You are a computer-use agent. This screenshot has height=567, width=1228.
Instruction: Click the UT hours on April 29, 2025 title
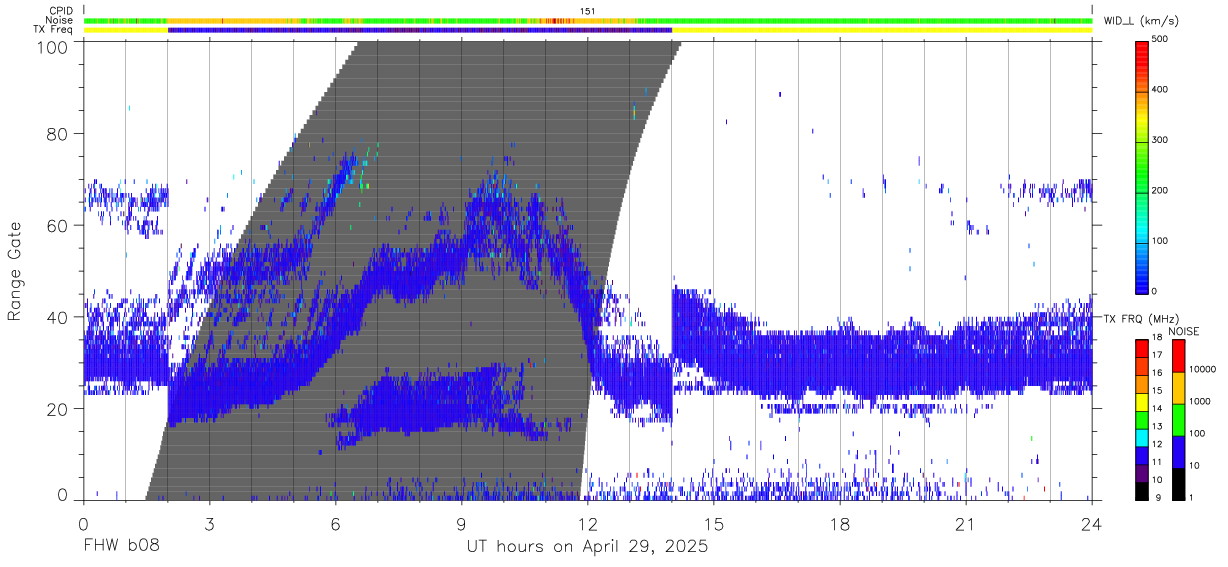click(x=587, y=547)
